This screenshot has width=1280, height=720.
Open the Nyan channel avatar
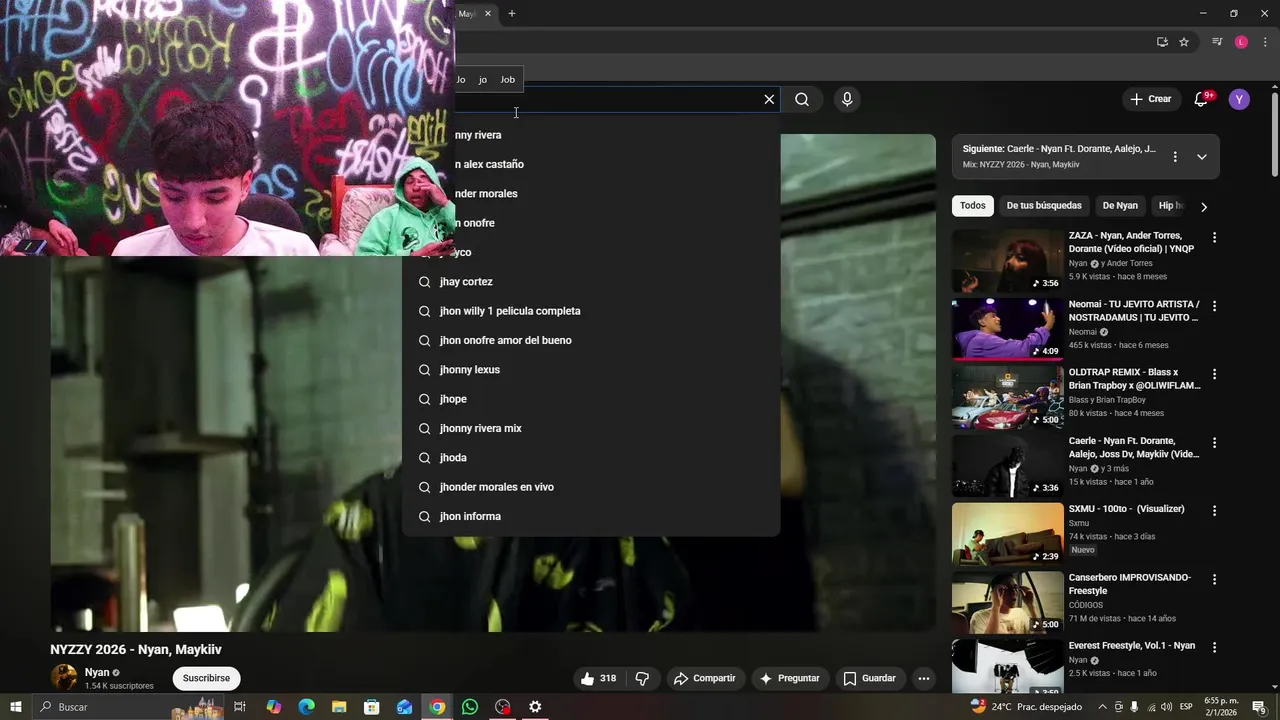tap(64, 677)
